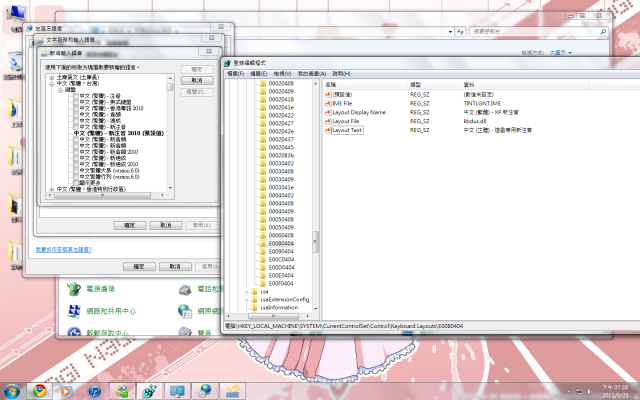Open the Control Panel address bar dropdown
Viewport: 640px width, 400px height.
click(x=450, y=32)
